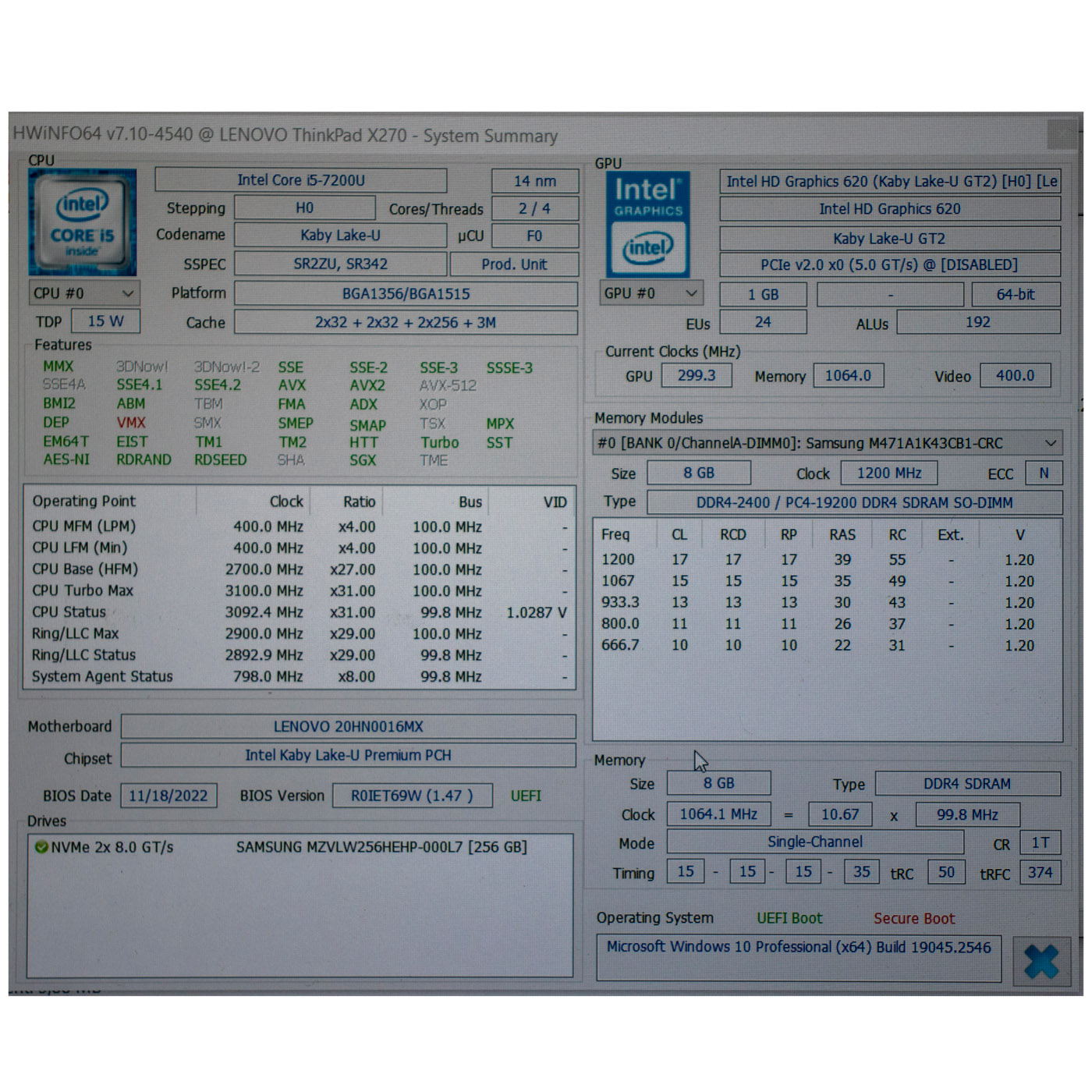1092x1092 pixels.
Task: Click the EUs value 24
Action: (x=763, y=322)
